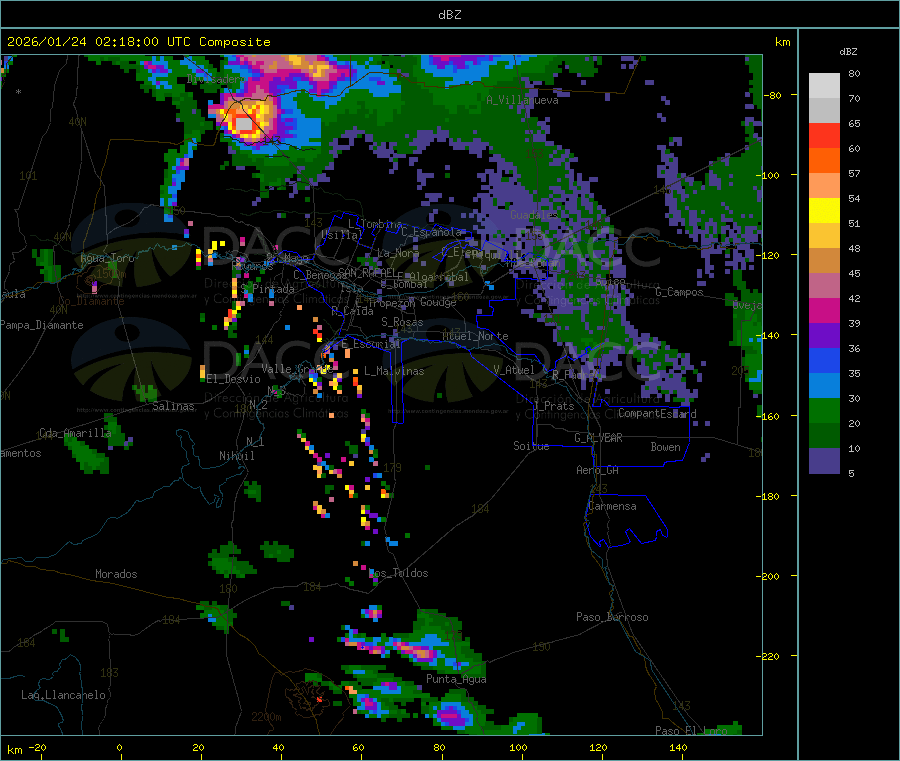This screenshot has height=761, width=900.
Task: Select the SAN_RAFAEL map label
Action: (366, 272)
